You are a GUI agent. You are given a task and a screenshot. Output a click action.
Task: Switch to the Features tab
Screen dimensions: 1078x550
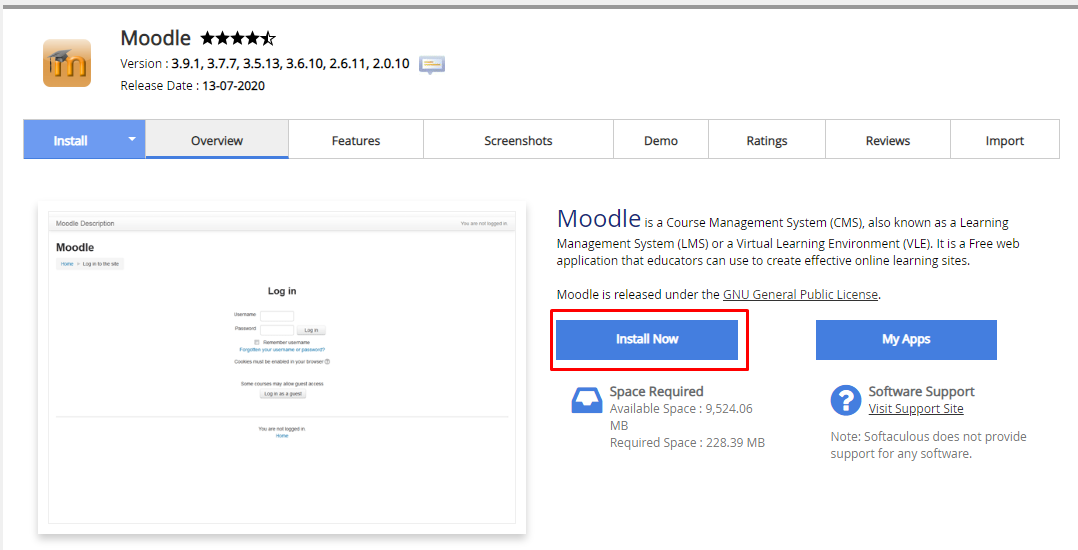click(356, 140)
